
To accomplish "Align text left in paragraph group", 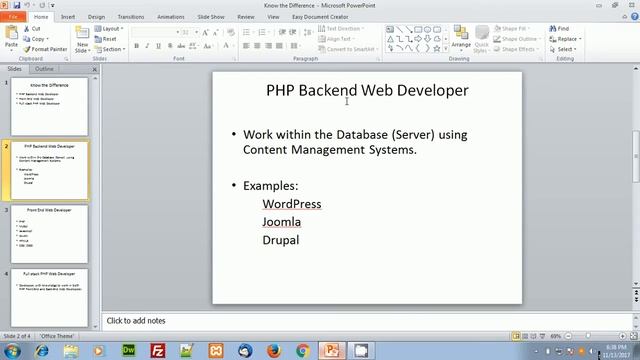I will coord(246,46).
